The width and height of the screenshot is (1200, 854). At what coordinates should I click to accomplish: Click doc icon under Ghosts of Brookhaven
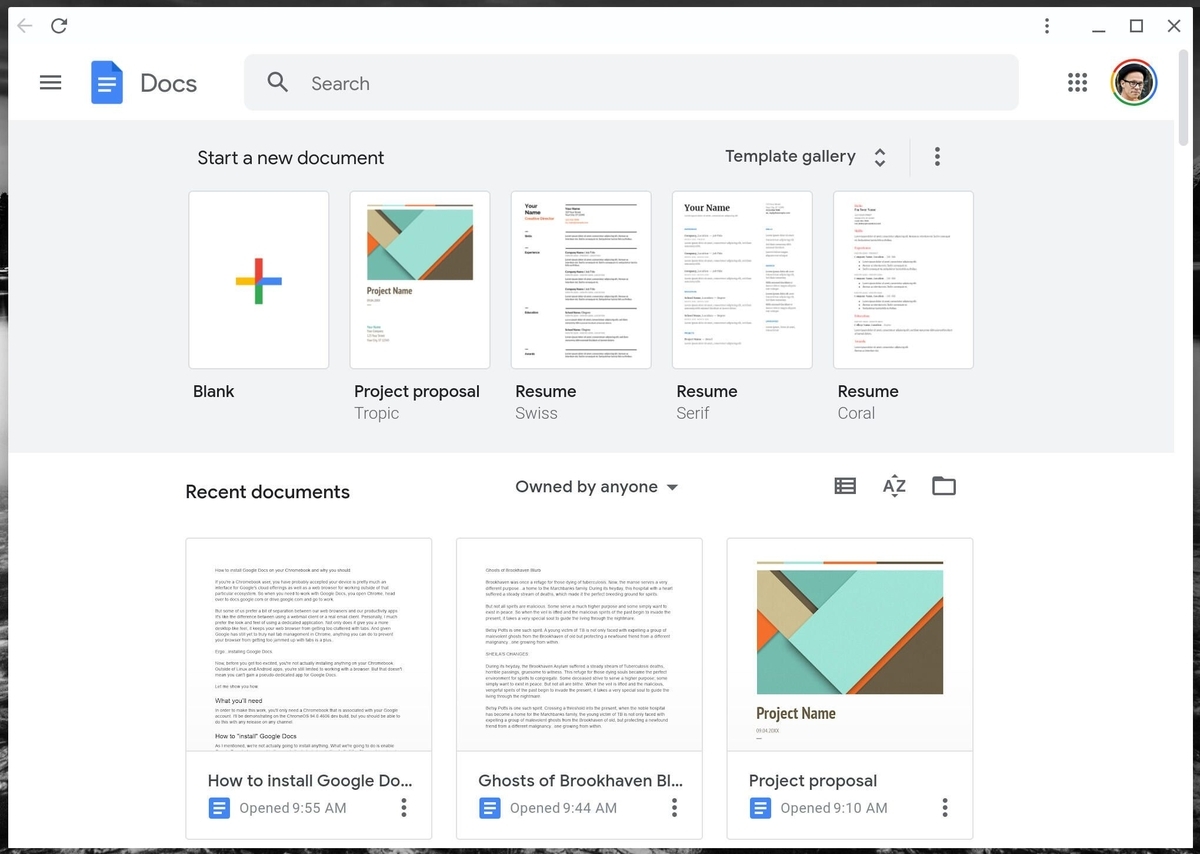click(x=489, y=808)
